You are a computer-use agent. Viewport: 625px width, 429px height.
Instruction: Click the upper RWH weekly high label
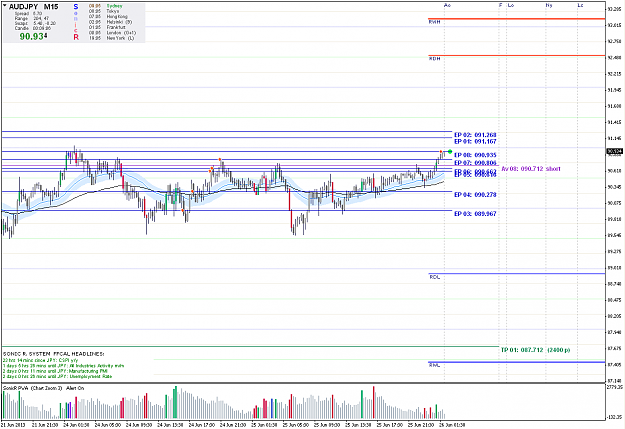(434, 22)
